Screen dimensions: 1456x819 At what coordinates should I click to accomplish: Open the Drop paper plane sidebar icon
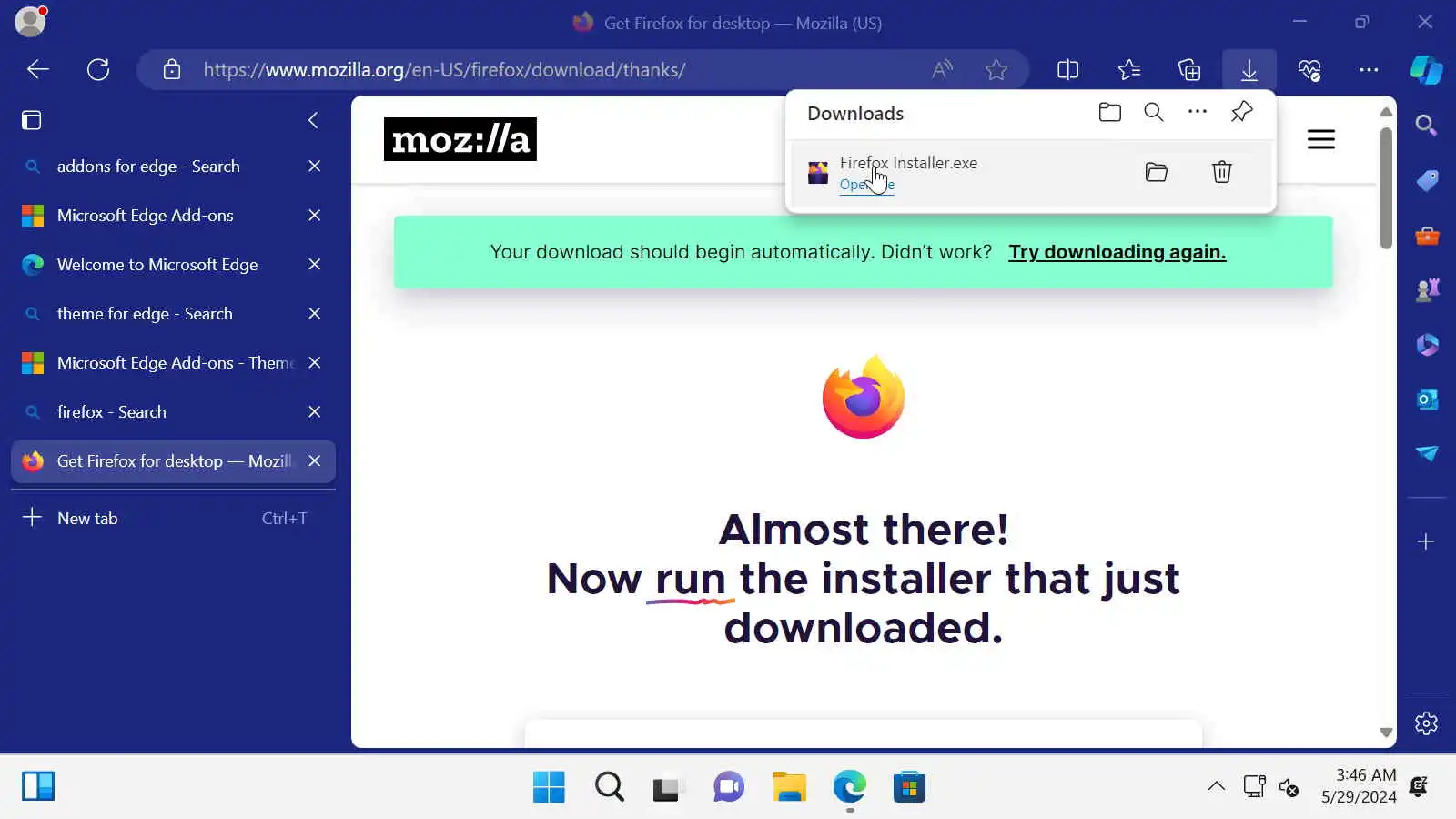coord(1426,453)
